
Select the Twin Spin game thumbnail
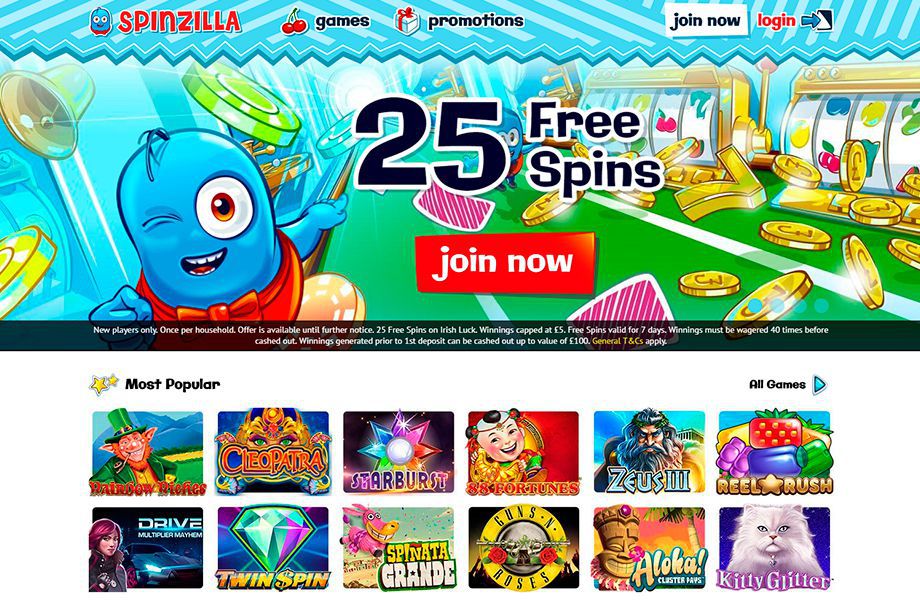273,548
